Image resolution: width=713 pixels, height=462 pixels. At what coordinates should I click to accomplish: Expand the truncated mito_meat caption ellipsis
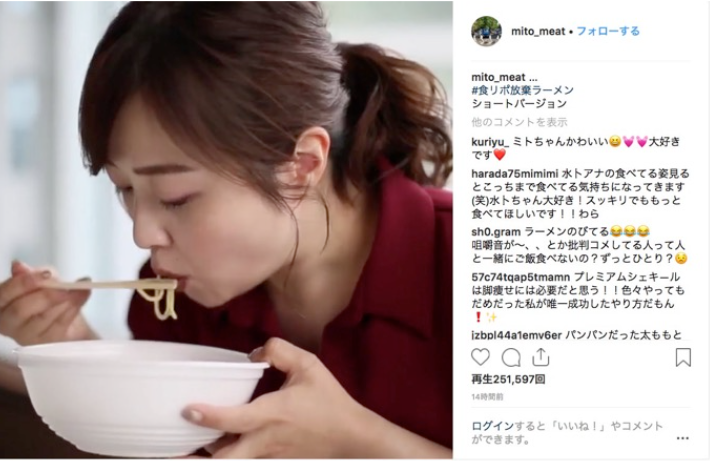(x=533, y=78)
